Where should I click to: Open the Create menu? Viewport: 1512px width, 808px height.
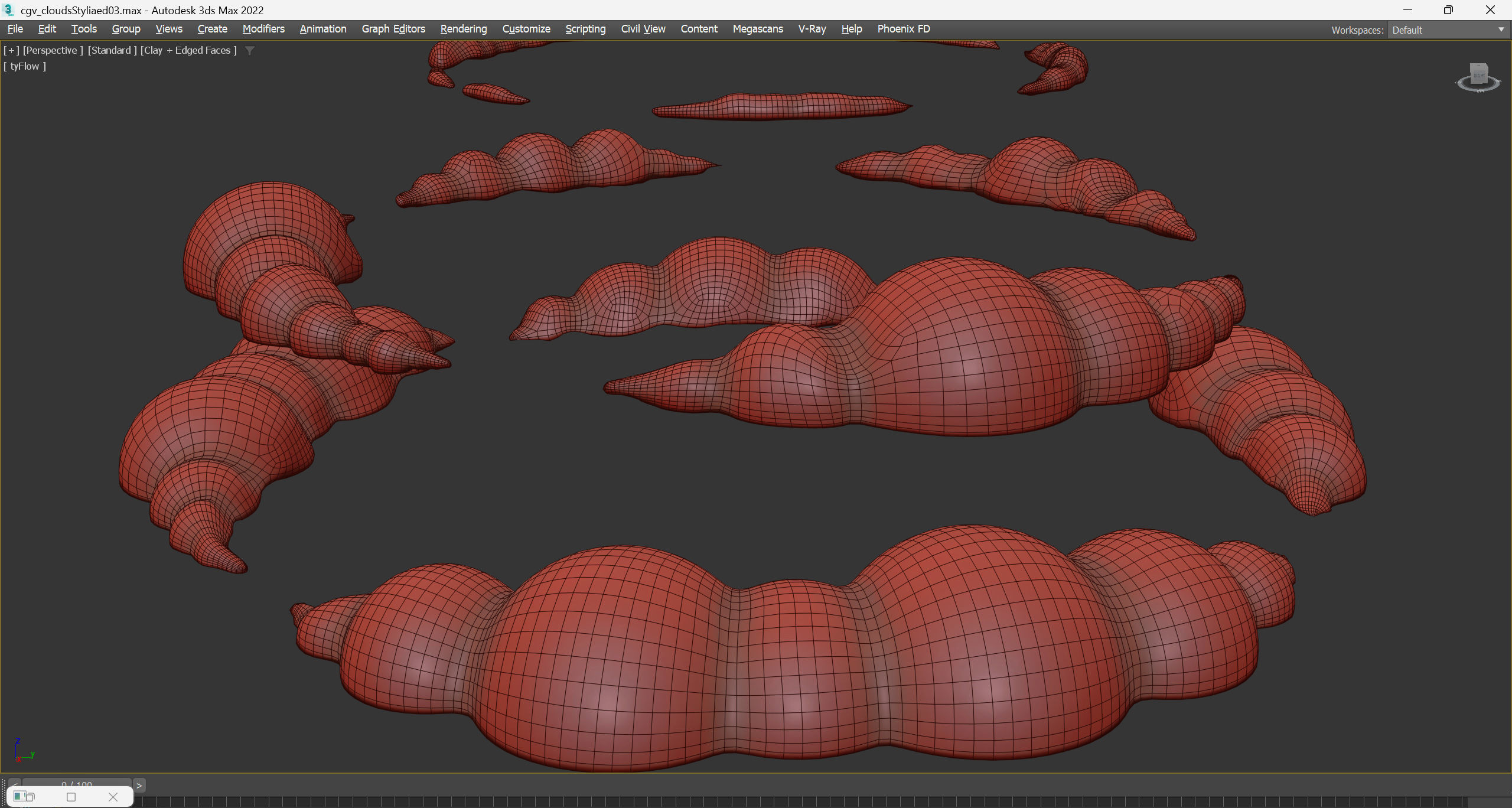coord(212,29)
